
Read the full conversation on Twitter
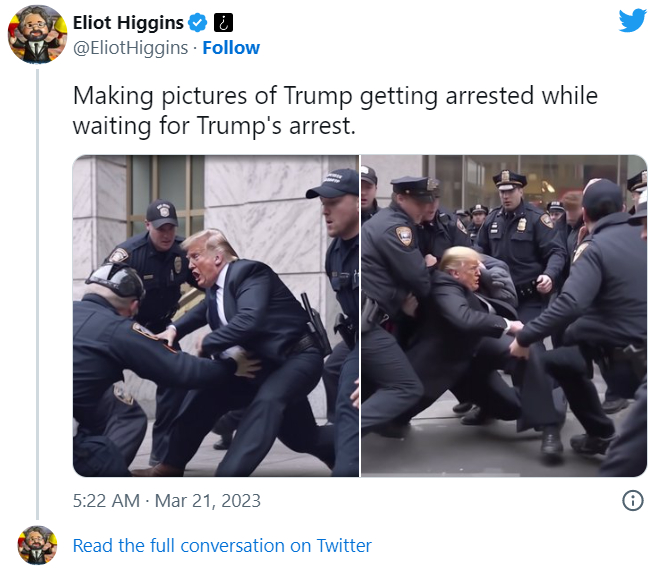222,545
